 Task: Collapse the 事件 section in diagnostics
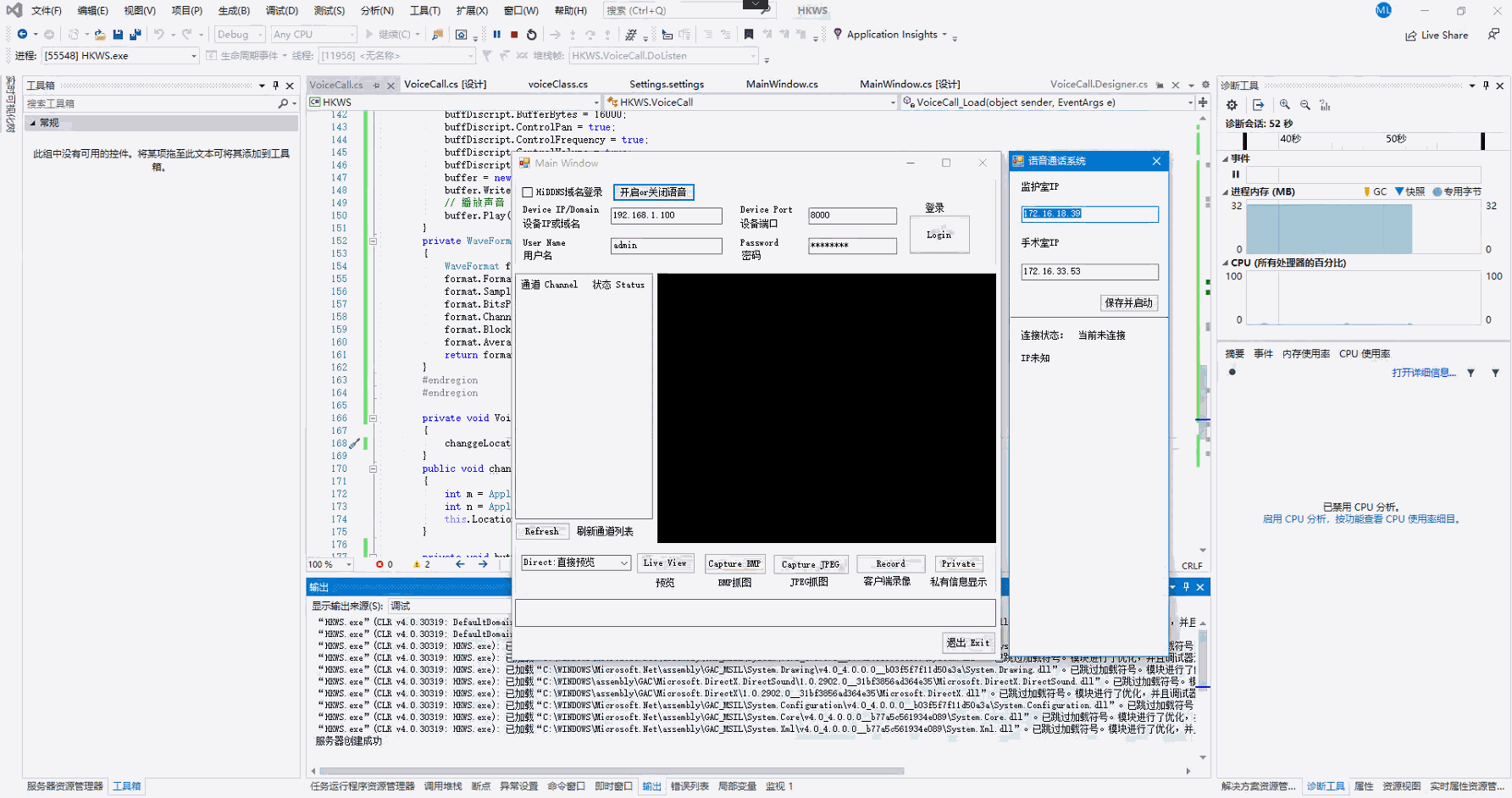pyautogui.click(x=1225, y=158)
